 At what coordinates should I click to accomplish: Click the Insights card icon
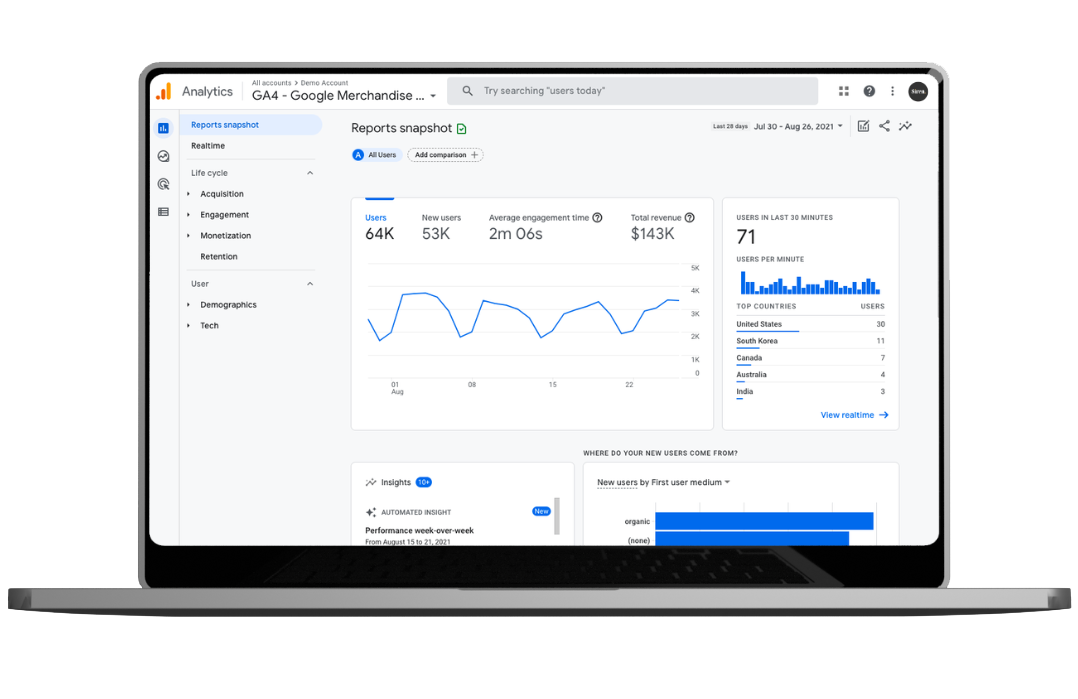point(371,482)
